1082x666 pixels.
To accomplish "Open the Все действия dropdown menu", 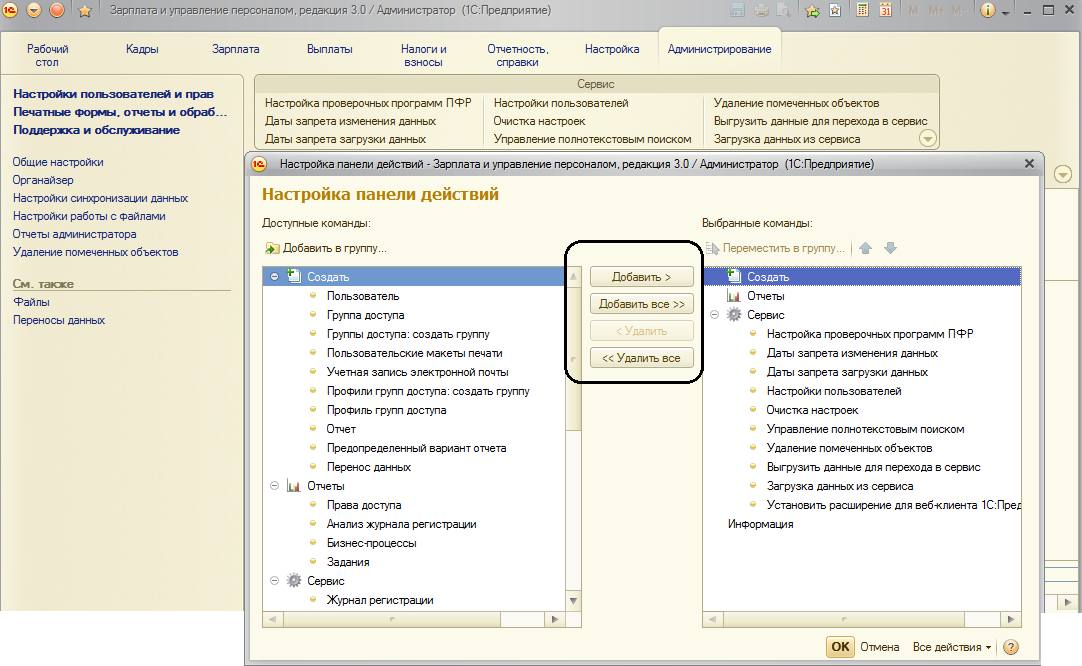I will pyautogui.click(x=952, y=647).
